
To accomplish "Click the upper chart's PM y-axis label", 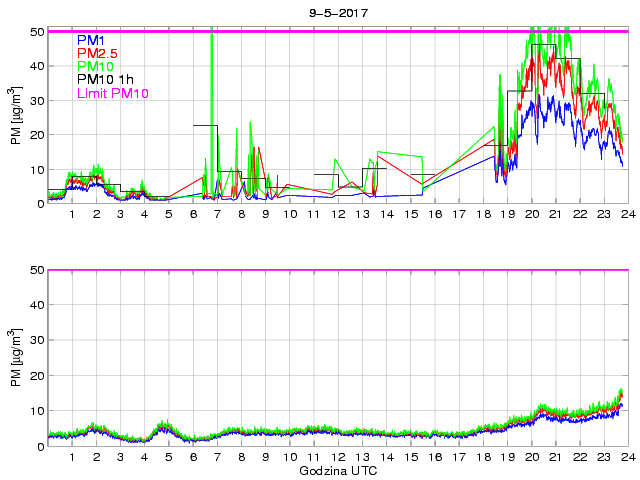I will coord(17,117).
